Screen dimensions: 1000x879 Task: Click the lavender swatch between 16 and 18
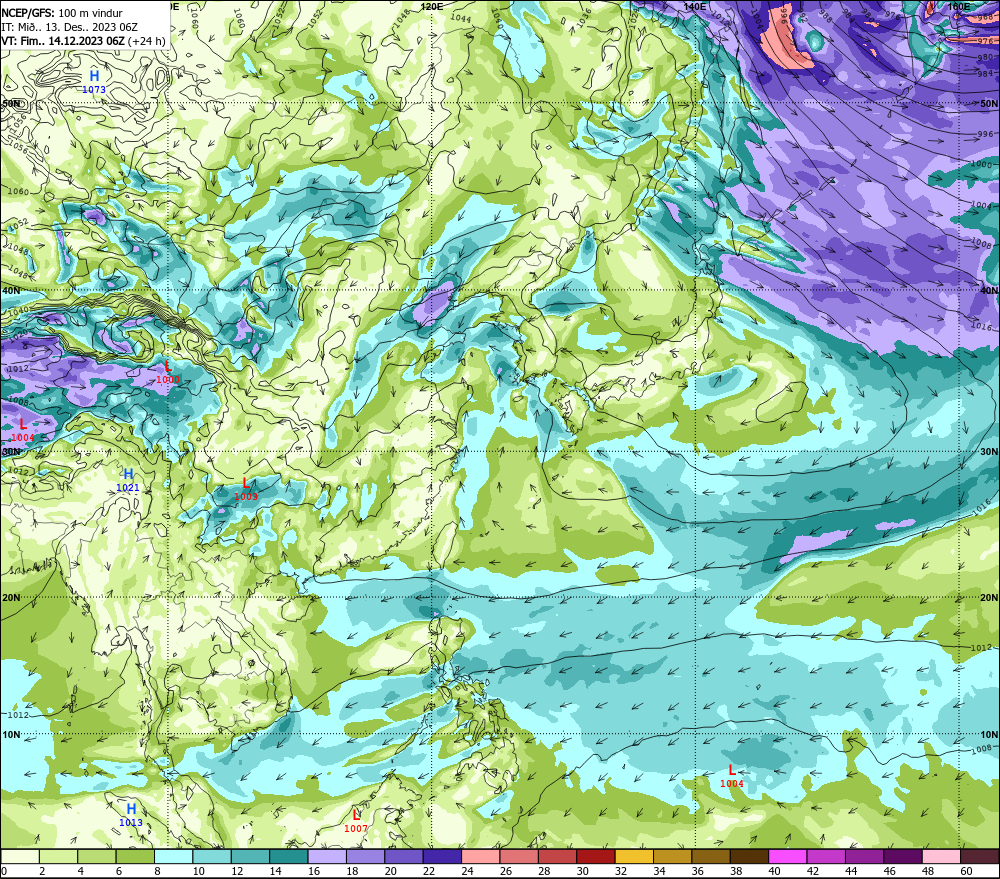coord(327,856)
